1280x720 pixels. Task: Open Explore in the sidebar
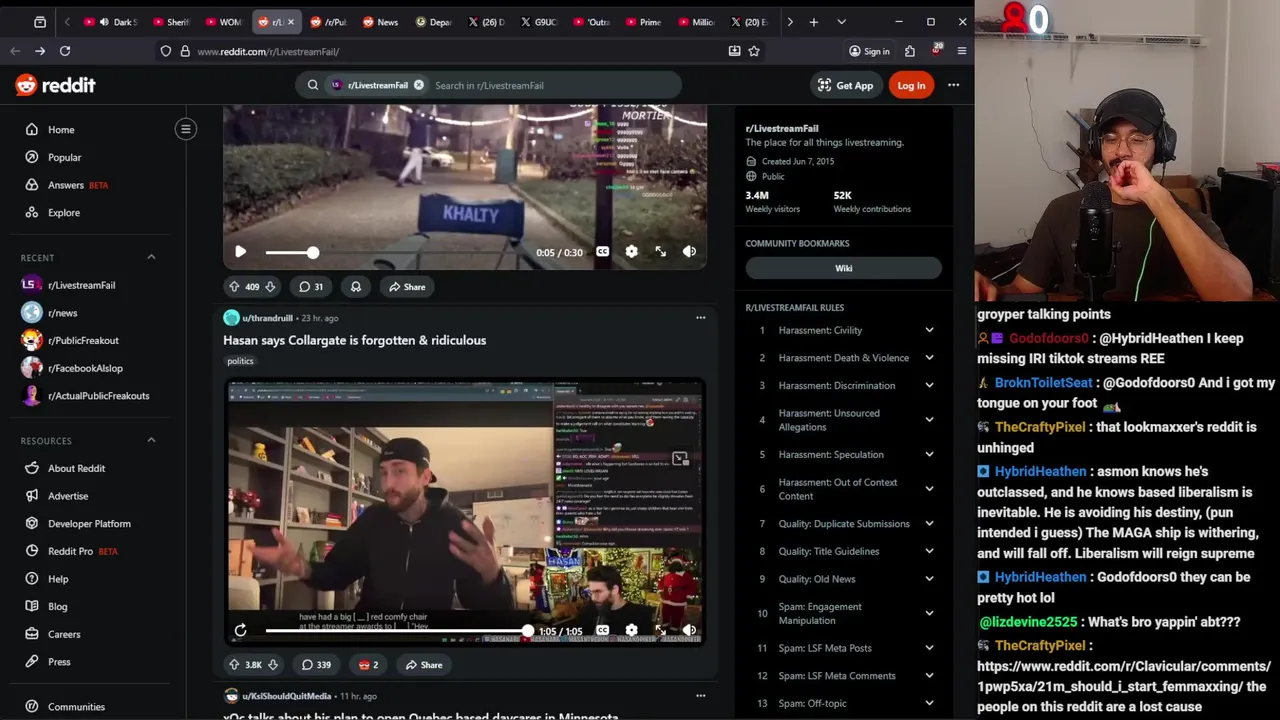click(63, 213)
